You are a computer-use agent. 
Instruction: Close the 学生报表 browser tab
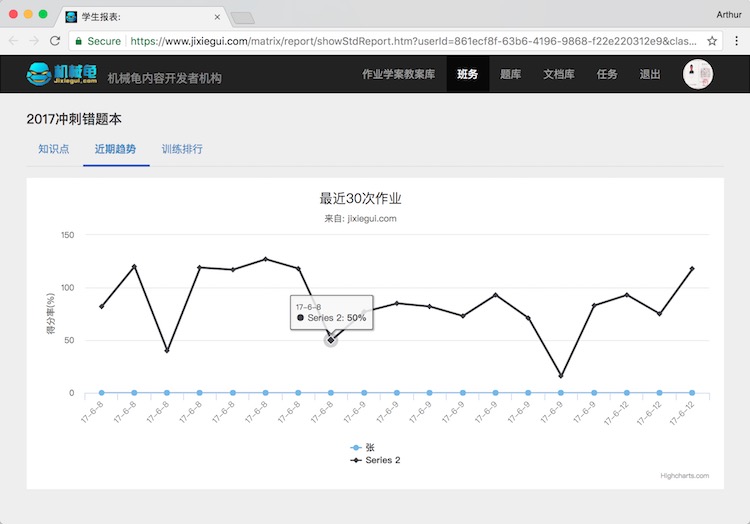(x=218, y=17)
